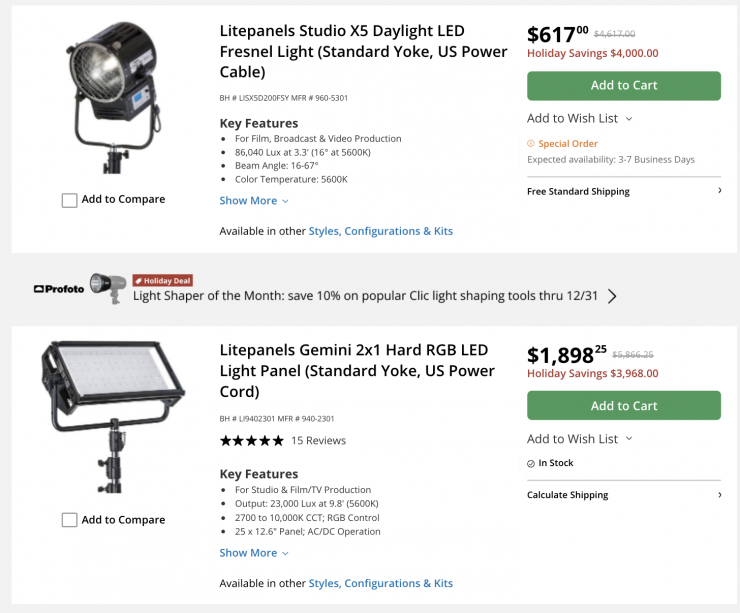This screenshot has height=613, width=740.
Task: Expand Show More for Gemini 2x1 features
Action: click(x=254, y=553)
